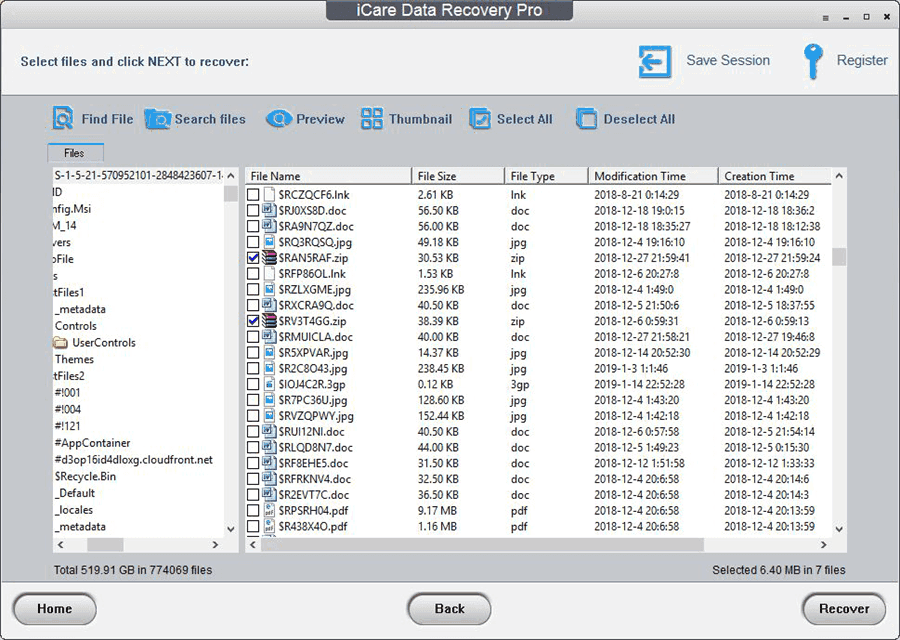Click the Select All icon
The width and height of the screenshot is (900, 640).
point(480,119)
